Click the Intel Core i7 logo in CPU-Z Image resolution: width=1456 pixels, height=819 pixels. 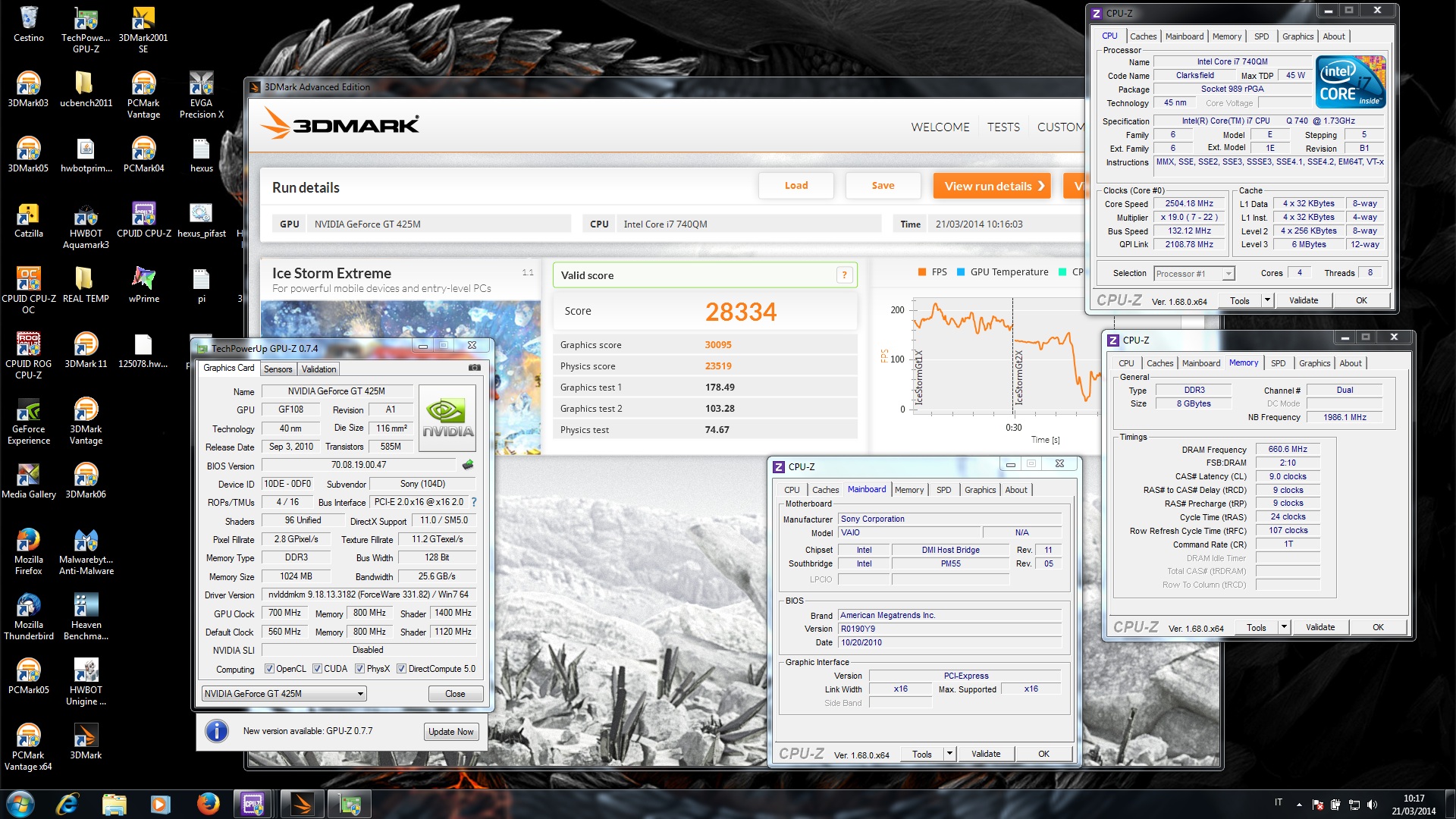point(1351,81)
